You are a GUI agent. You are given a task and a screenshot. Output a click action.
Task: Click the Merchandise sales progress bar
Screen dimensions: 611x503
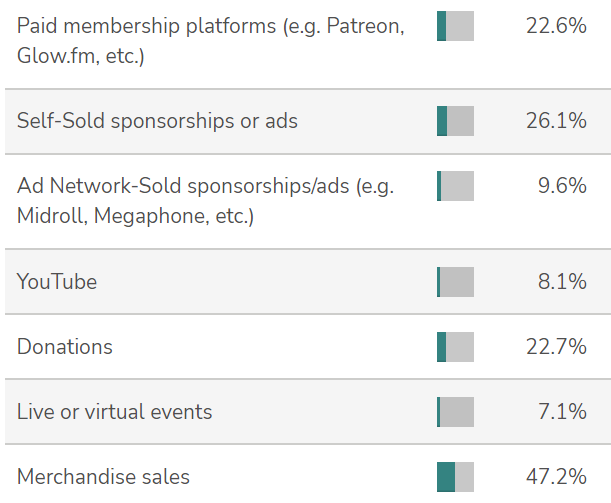tap(455, 477)
